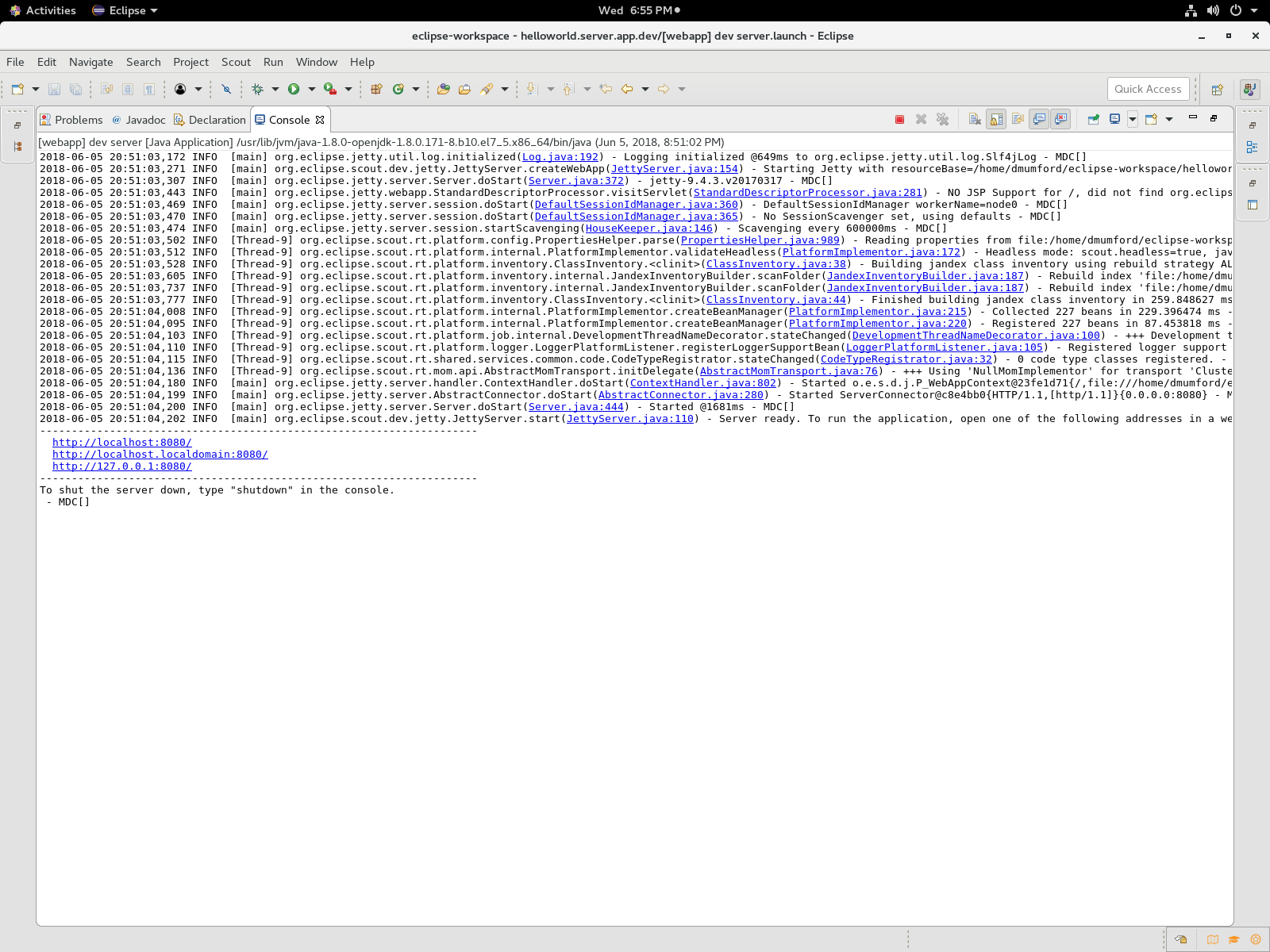
Task: Click the Open Perspective icon
Action: coord(1217,90)
